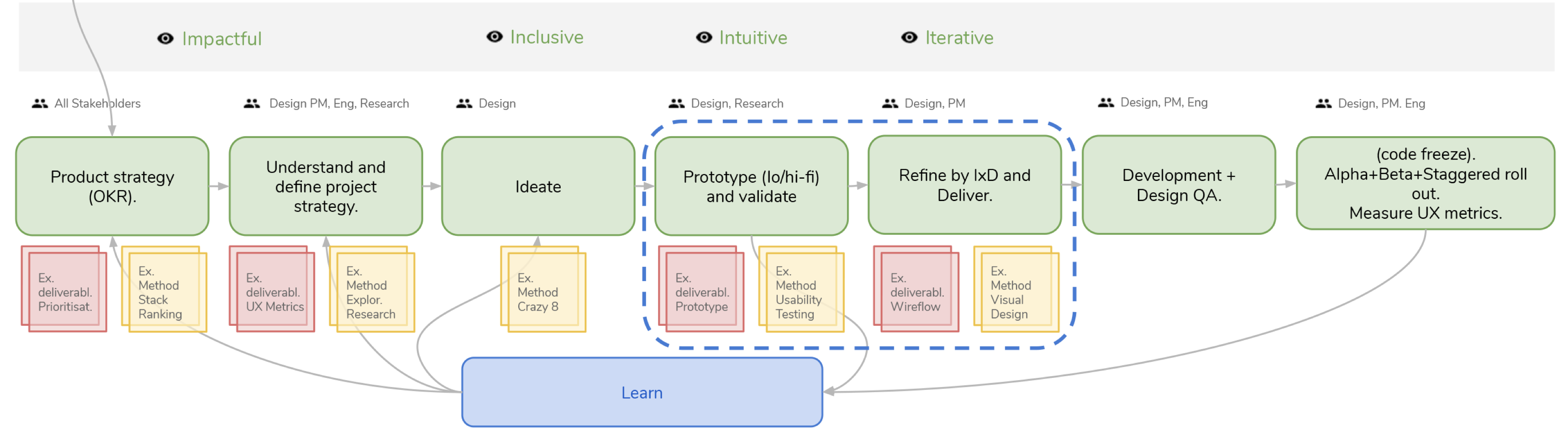Open the Stack Ranking method yellow card
This screenshot has width=1568, height=446.
point(164,289)
